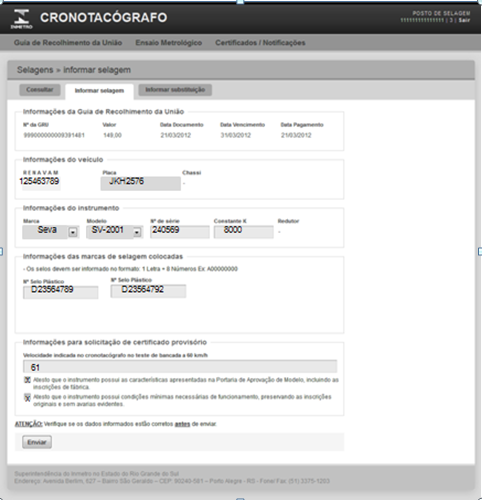
Task: Open the Ensaio Metrológico menu
Action: [x=169, y=43]
